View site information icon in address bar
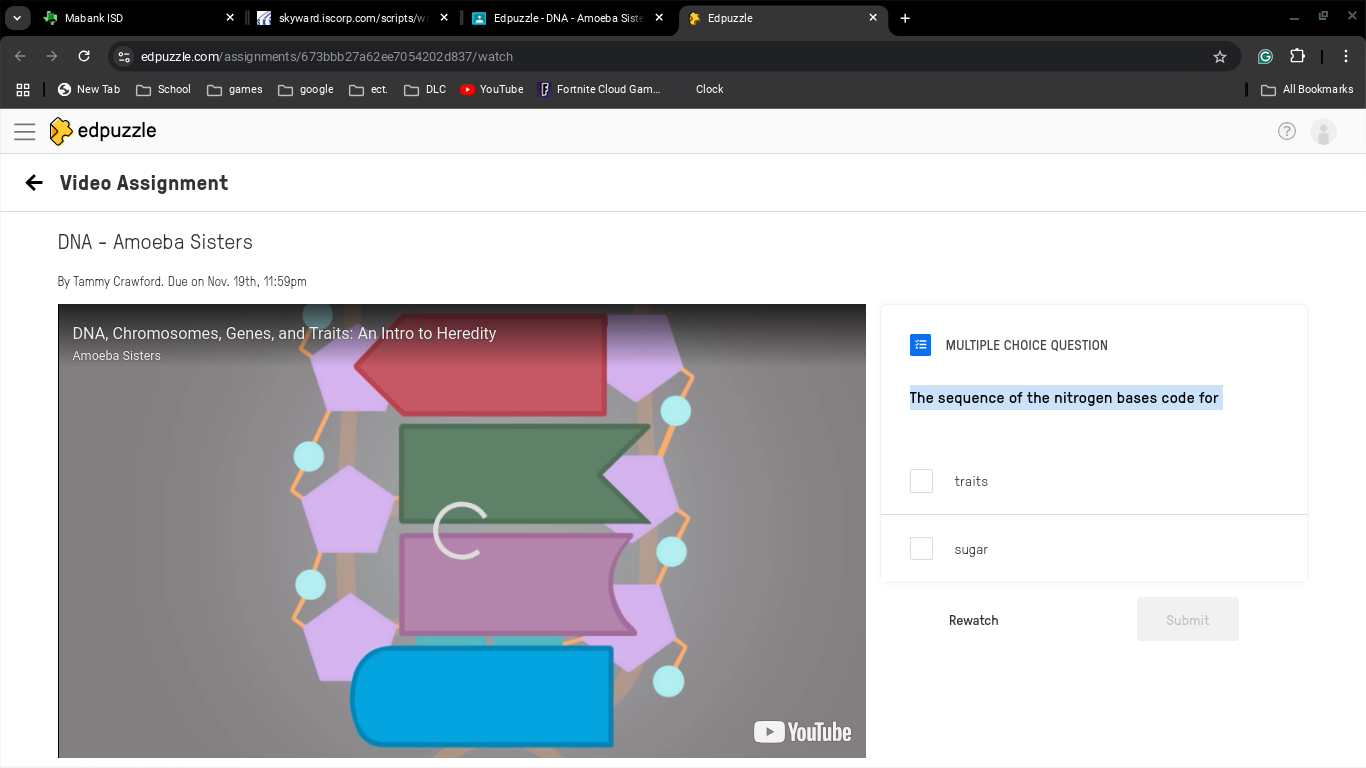 pyautogui.click(x=123, y=57)
